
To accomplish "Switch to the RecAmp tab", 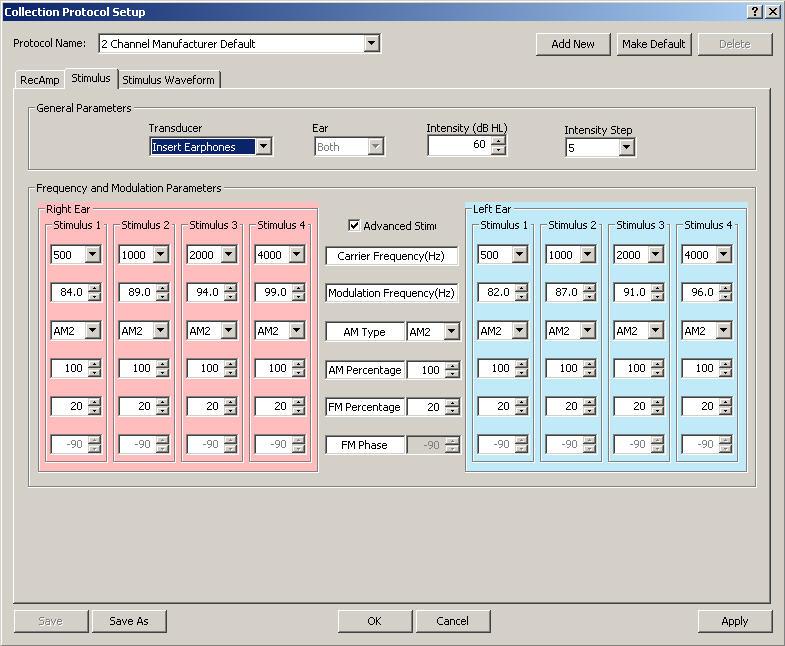I will coord(40,80).
